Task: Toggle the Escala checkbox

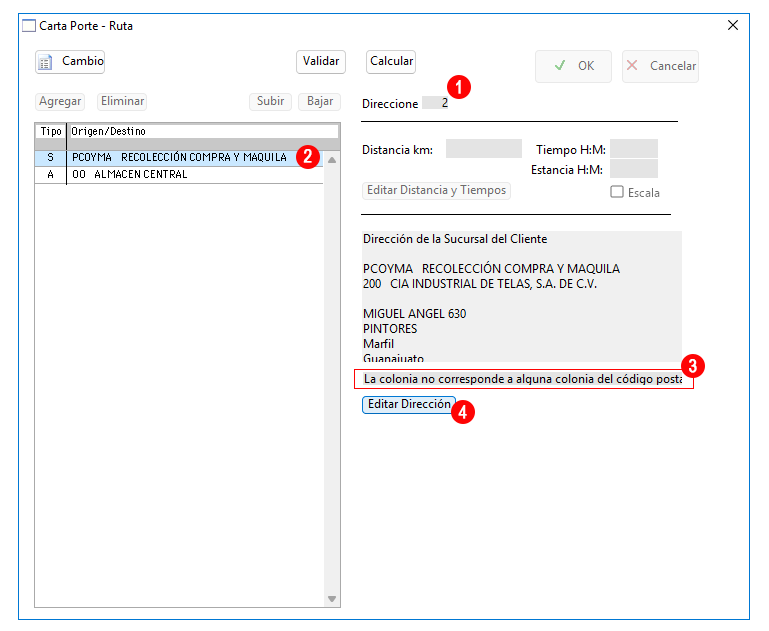Action: [617, 192]
